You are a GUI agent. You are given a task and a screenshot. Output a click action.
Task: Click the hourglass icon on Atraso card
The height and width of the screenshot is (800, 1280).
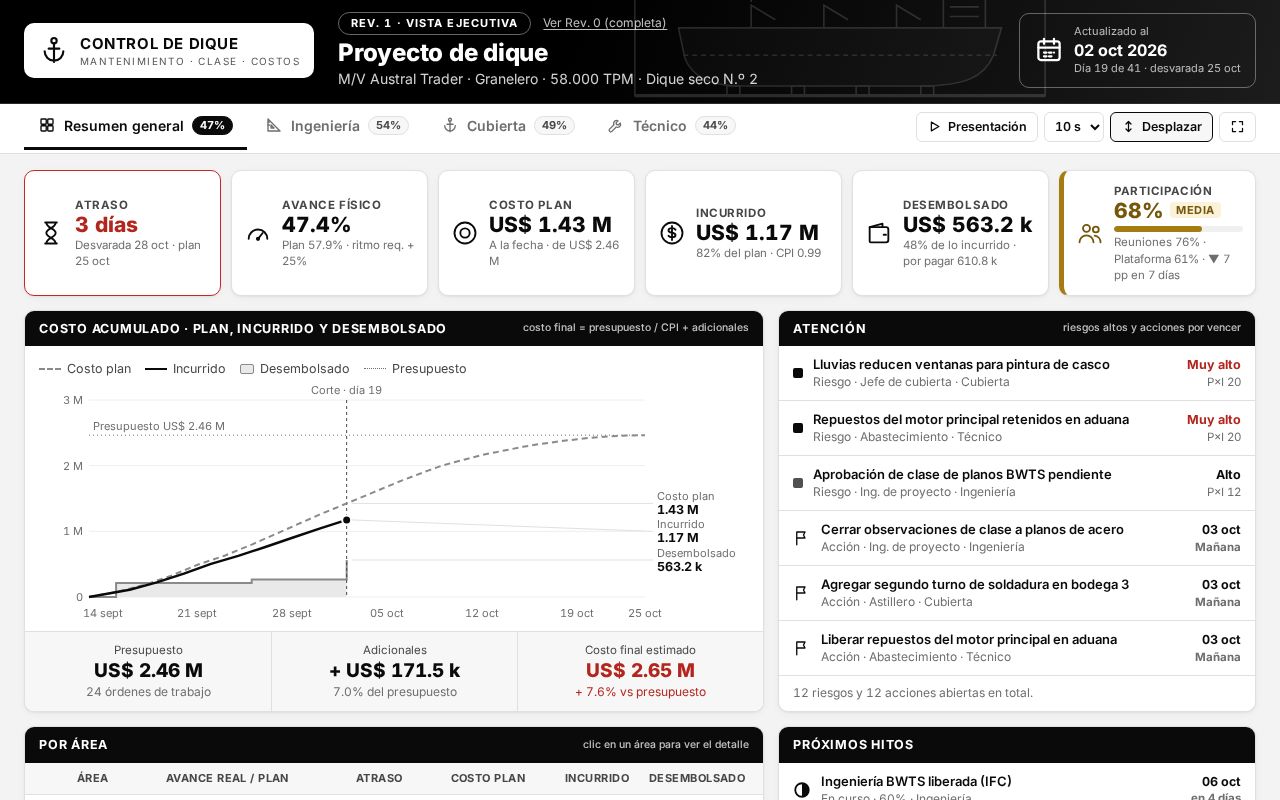tap(51, 233)
